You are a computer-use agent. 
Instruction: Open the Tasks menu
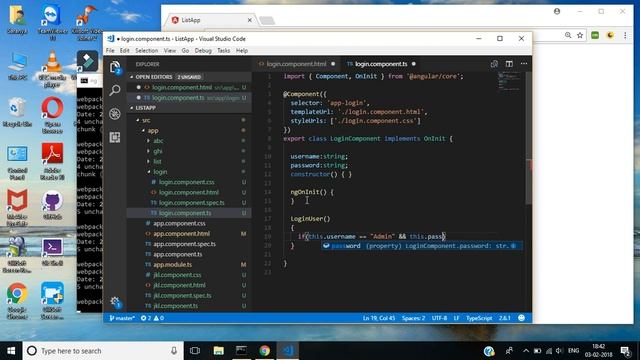[223, 51]
